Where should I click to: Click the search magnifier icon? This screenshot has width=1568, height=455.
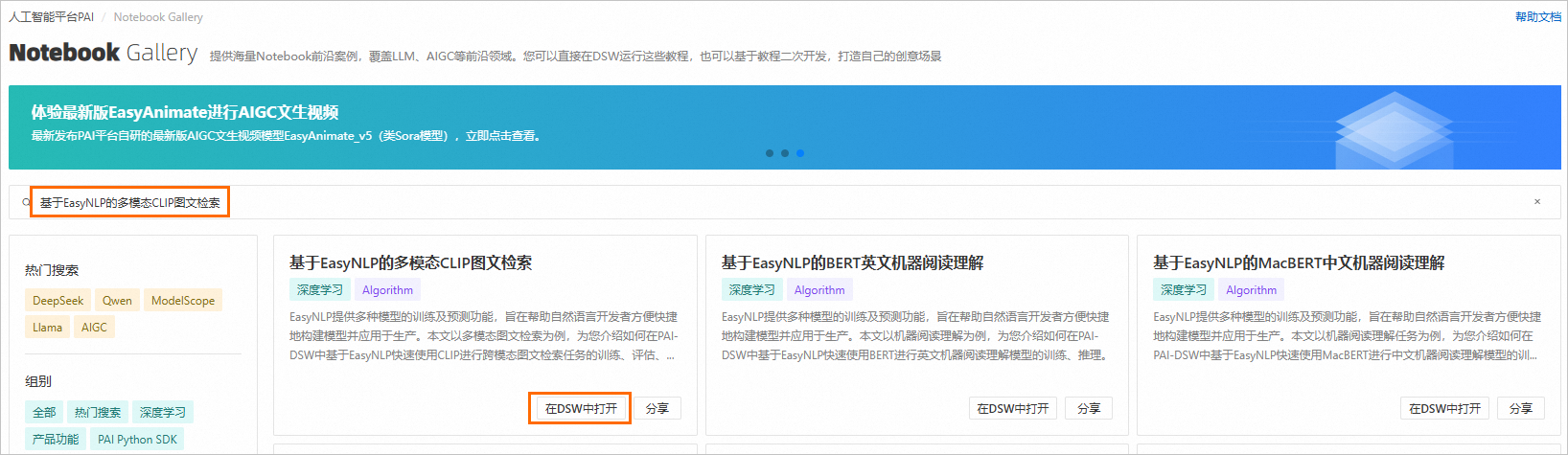click(26, 202)
